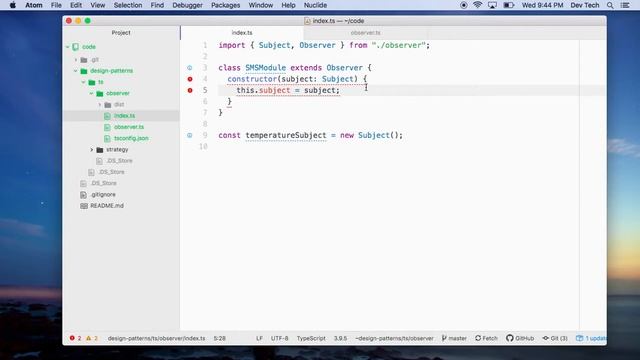Collapse the code root folder
640x360 pixels.
(68, 47)
